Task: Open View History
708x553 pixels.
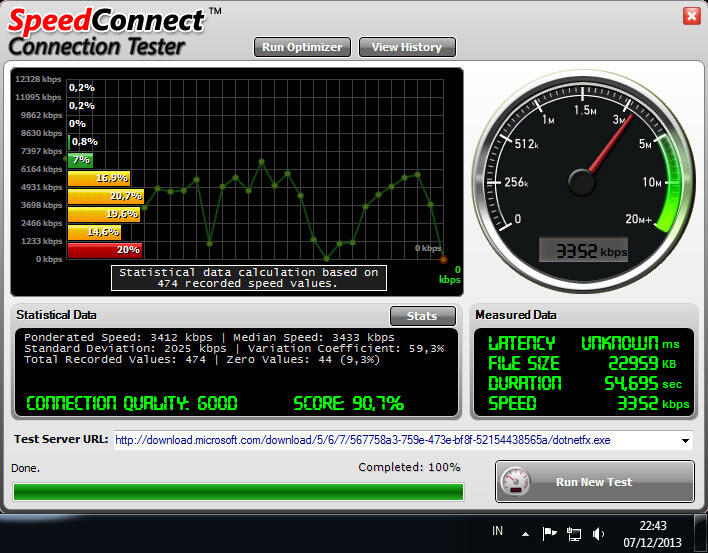Action: click(x=407, y=47)
